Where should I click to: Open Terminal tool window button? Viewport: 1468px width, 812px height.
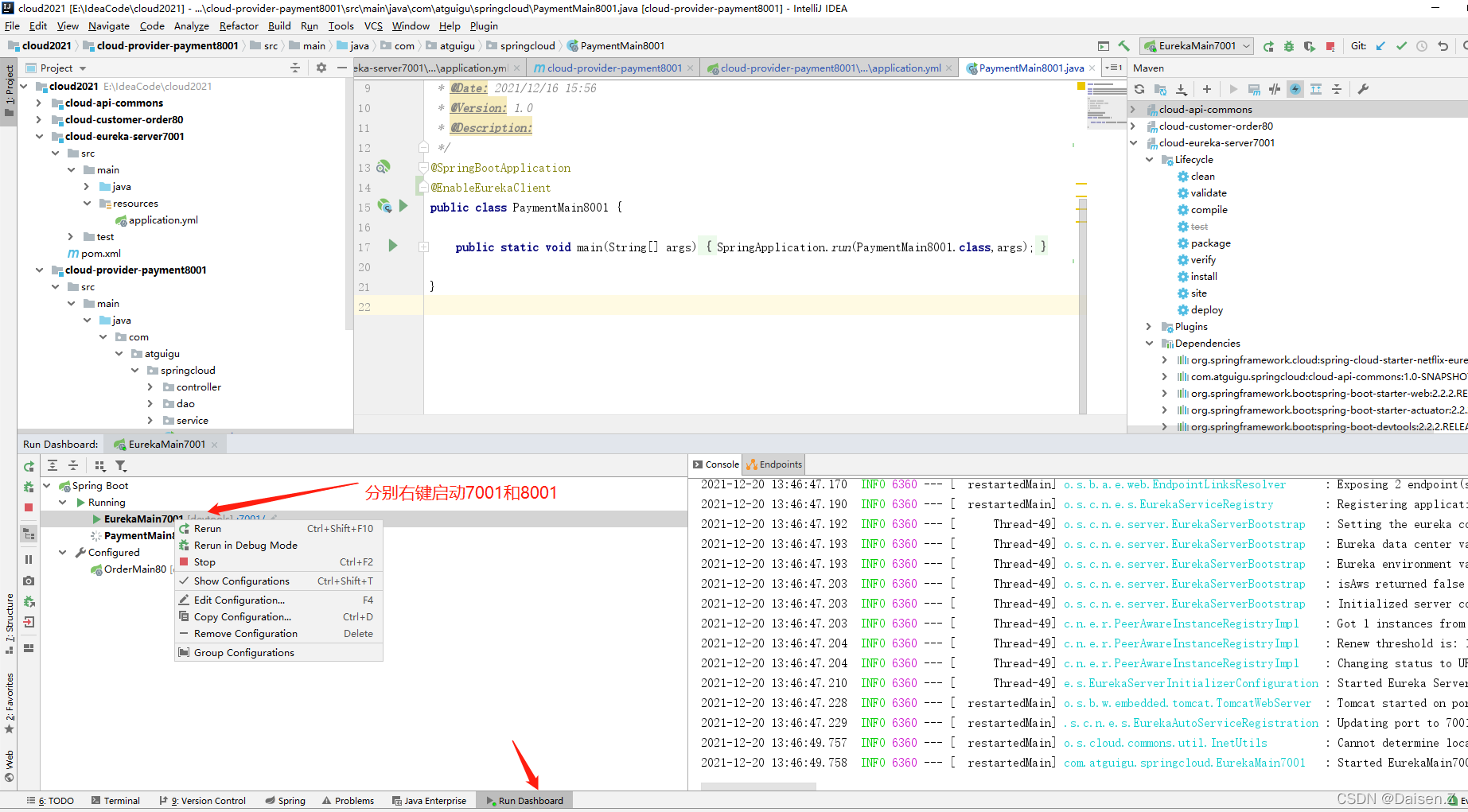115,801
